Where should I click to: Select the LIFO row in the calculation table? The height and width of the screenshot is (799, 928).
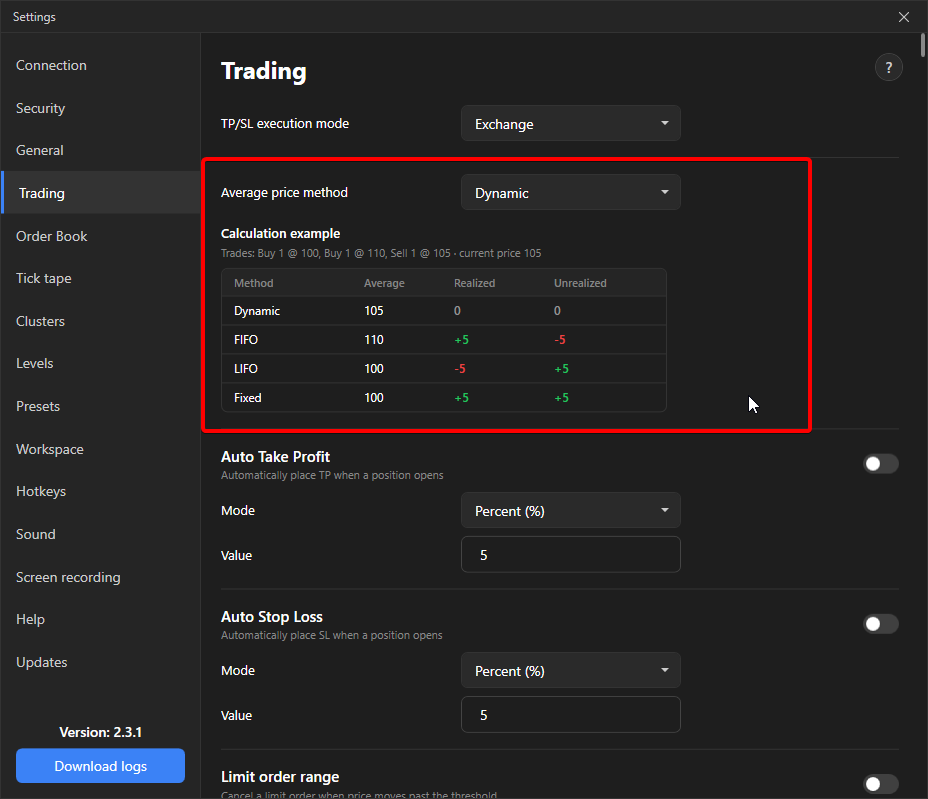pos(444,369)
